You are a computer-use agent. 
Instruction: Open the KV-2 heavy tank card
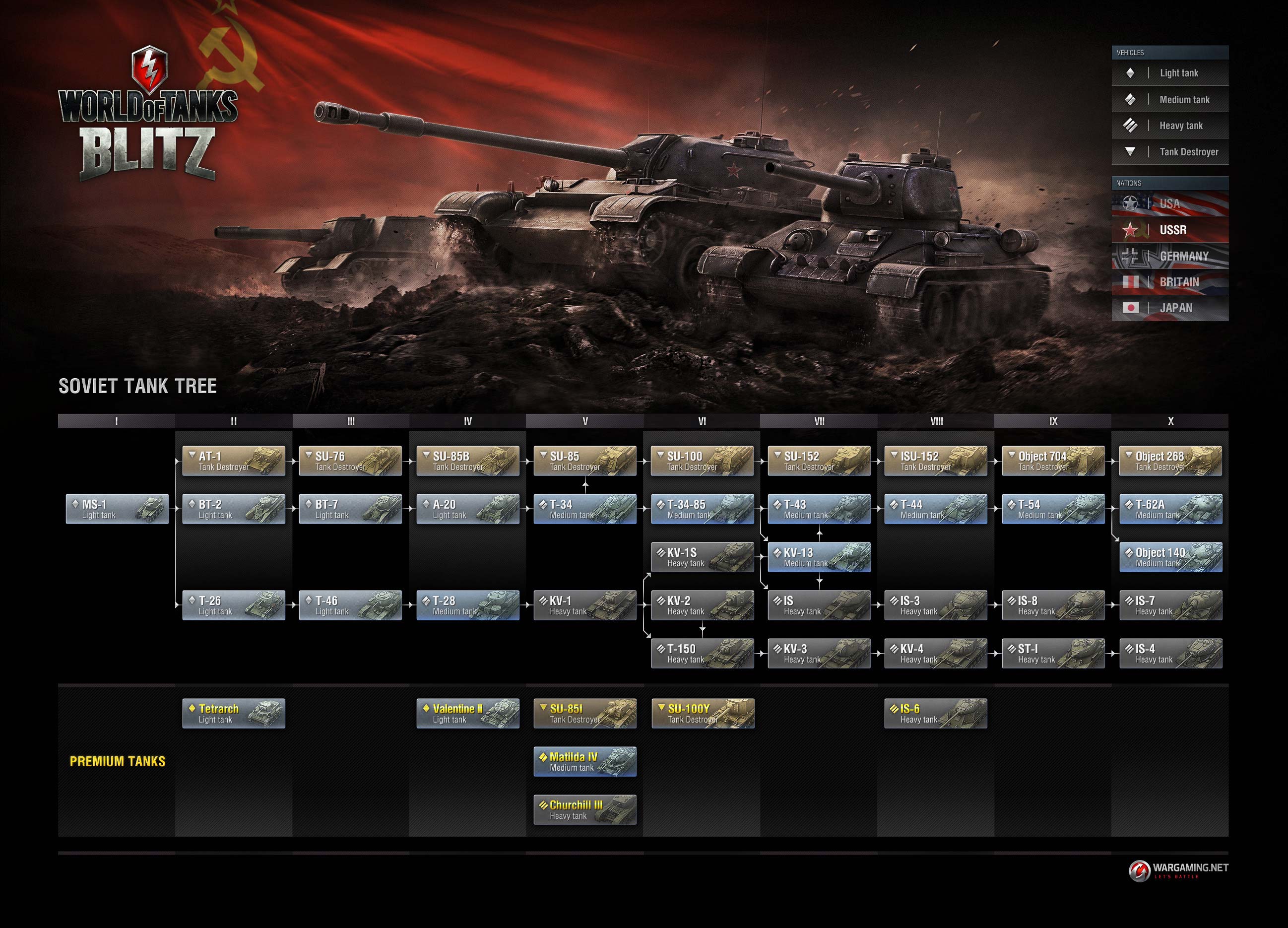[x=703, y=605]
